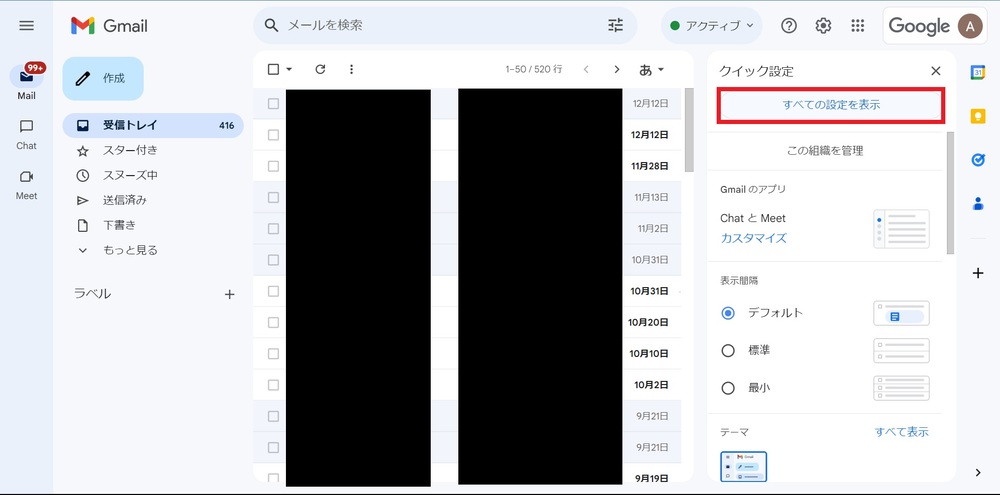
Task: Click the settings gear icon
Action: tap(823, 26)
